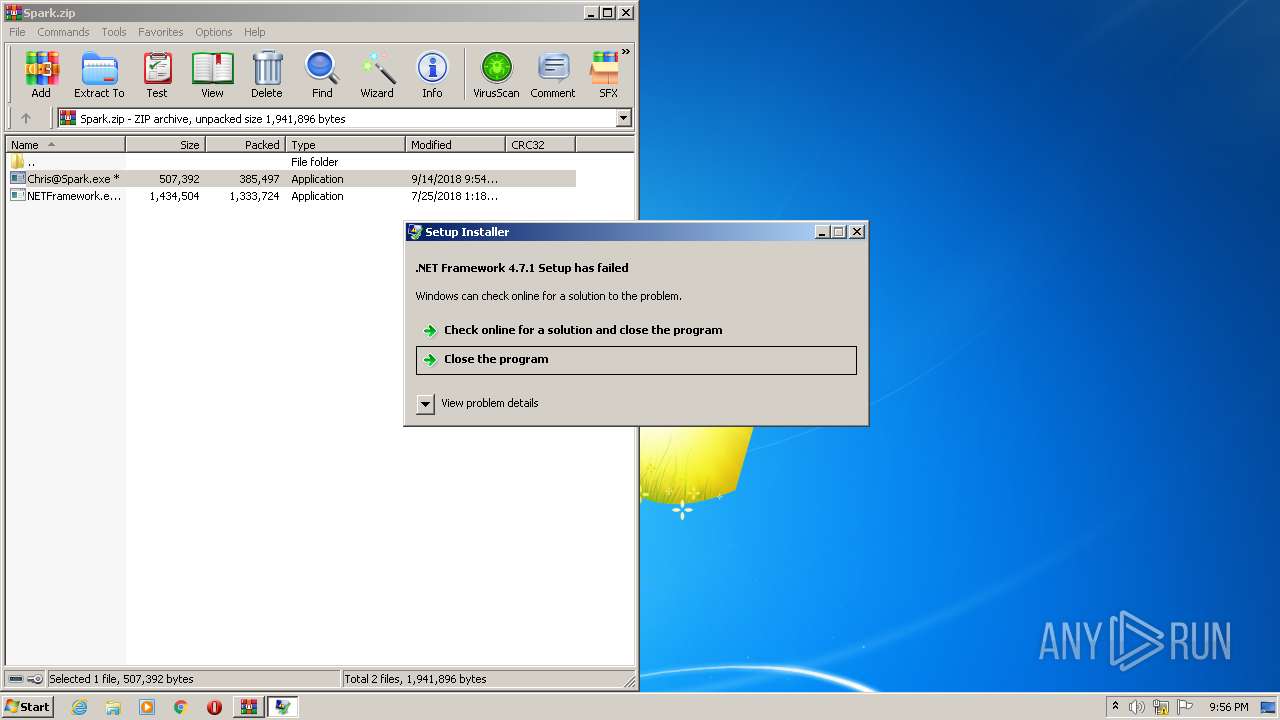Screen dimensions: 1280x720
Task: Select NETFramework.e... file row
Action: pos(291,196)
